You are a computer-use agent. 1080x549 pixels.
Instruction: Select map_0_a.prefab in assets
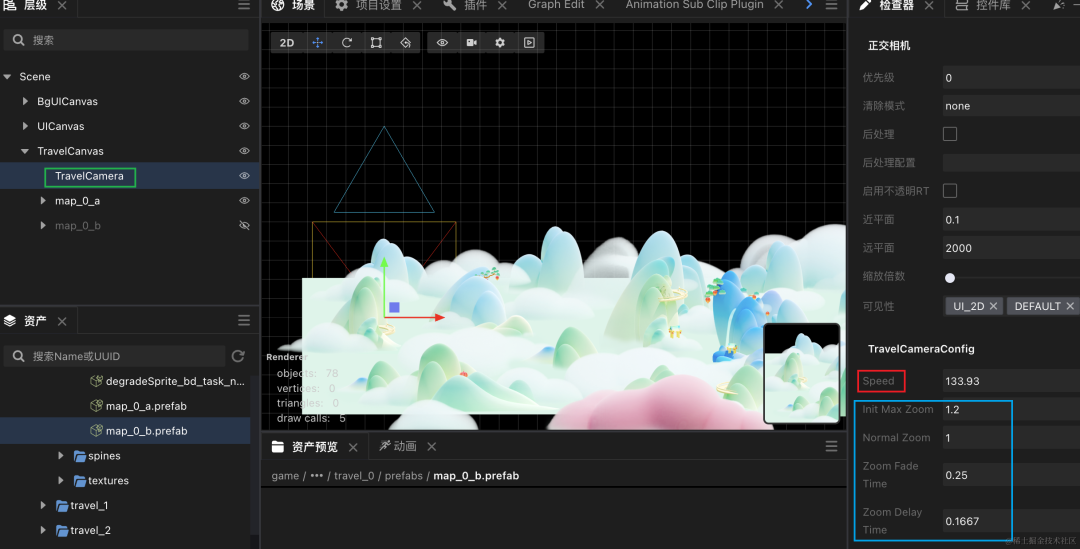[146, 406]
